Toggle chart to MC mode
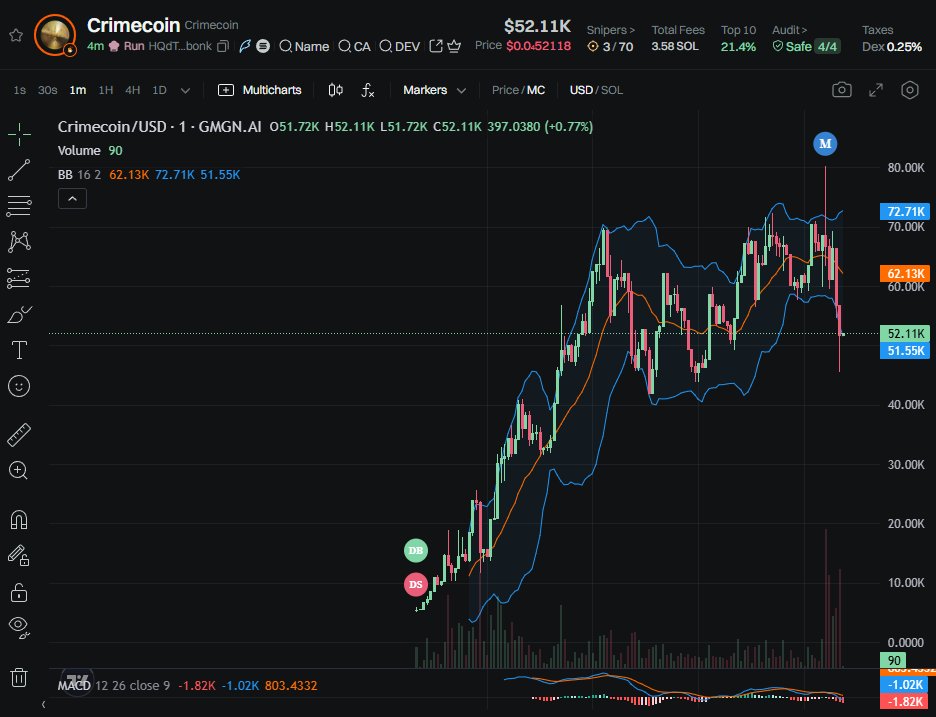Image resolution: width=936 pixels, height=717 pixels. pyautogui.click(x=536, y=90)
